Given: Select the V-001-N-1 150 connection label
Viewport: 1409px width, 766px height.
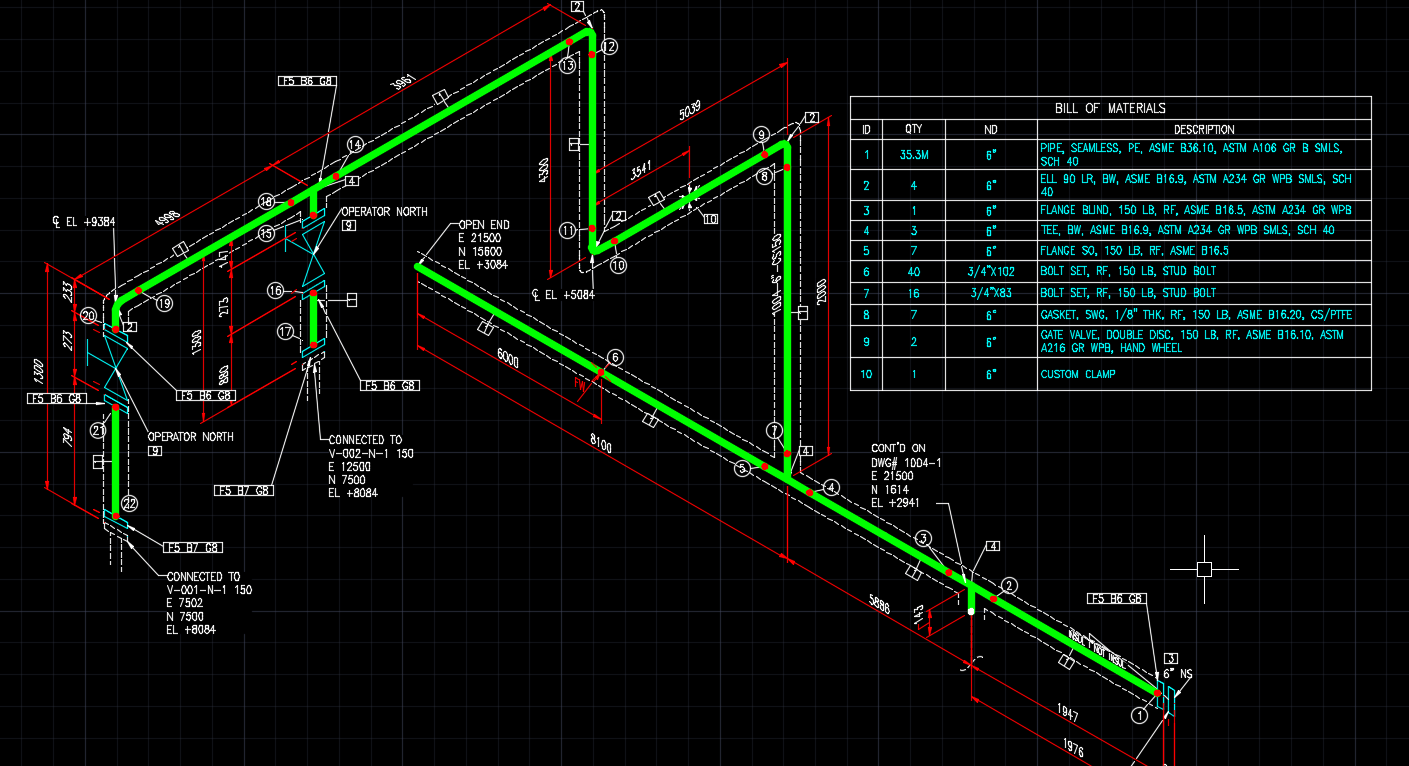Looking at the screenshot, I should [209, 590].
